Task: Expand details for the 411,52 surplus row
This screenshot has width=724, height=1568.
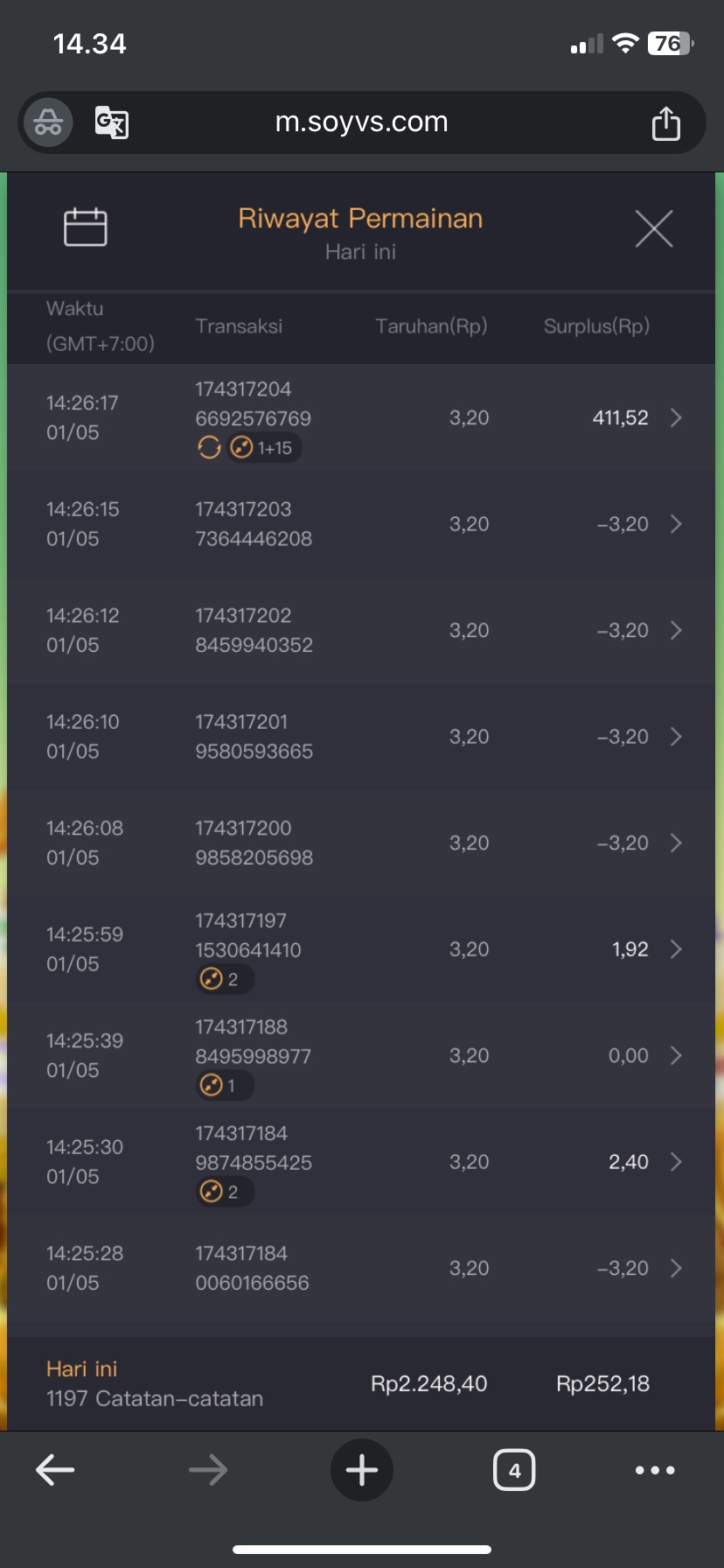Action: pos(676,418)
